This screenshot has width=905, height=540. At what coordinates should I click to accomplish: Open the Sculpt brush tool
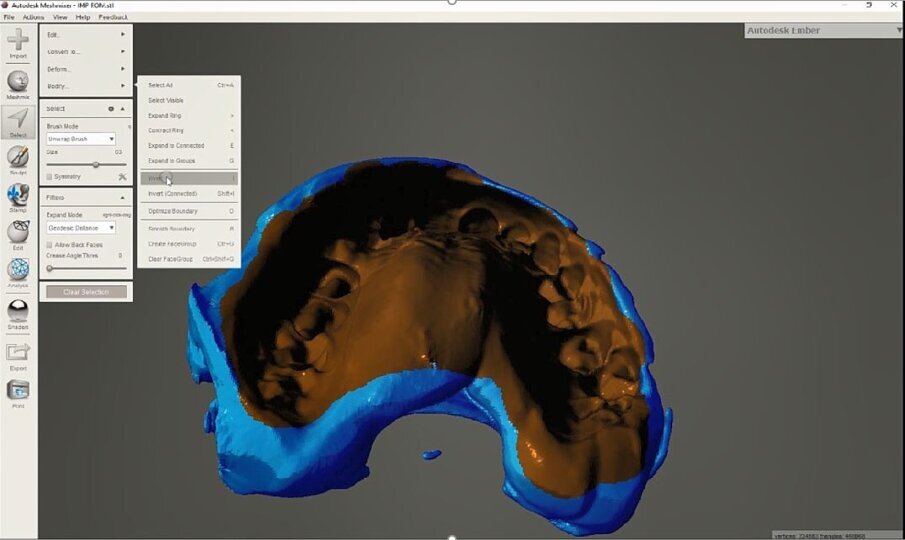18,160
